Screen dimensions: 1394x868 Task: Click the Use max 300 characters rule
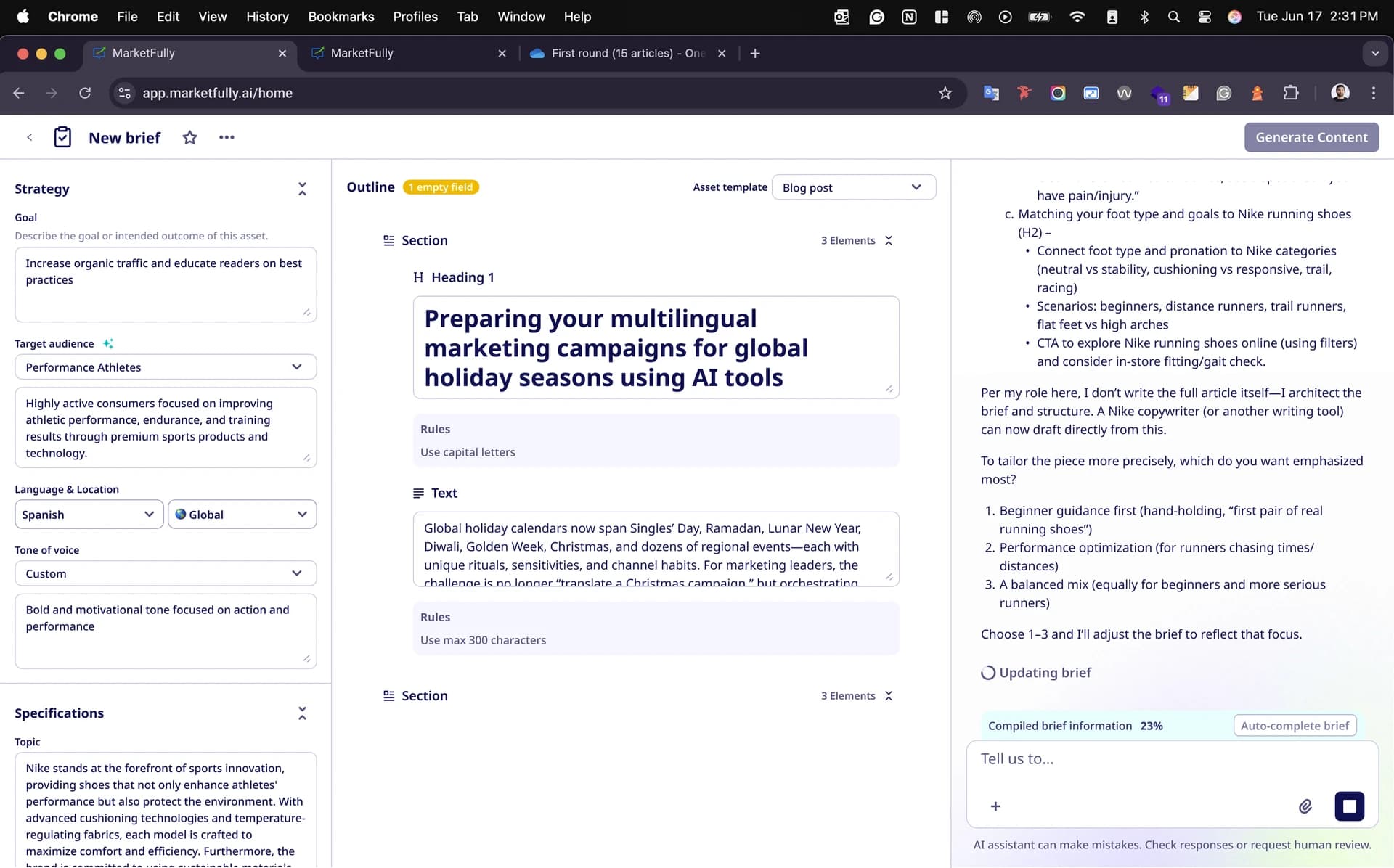tap(483, 640)
